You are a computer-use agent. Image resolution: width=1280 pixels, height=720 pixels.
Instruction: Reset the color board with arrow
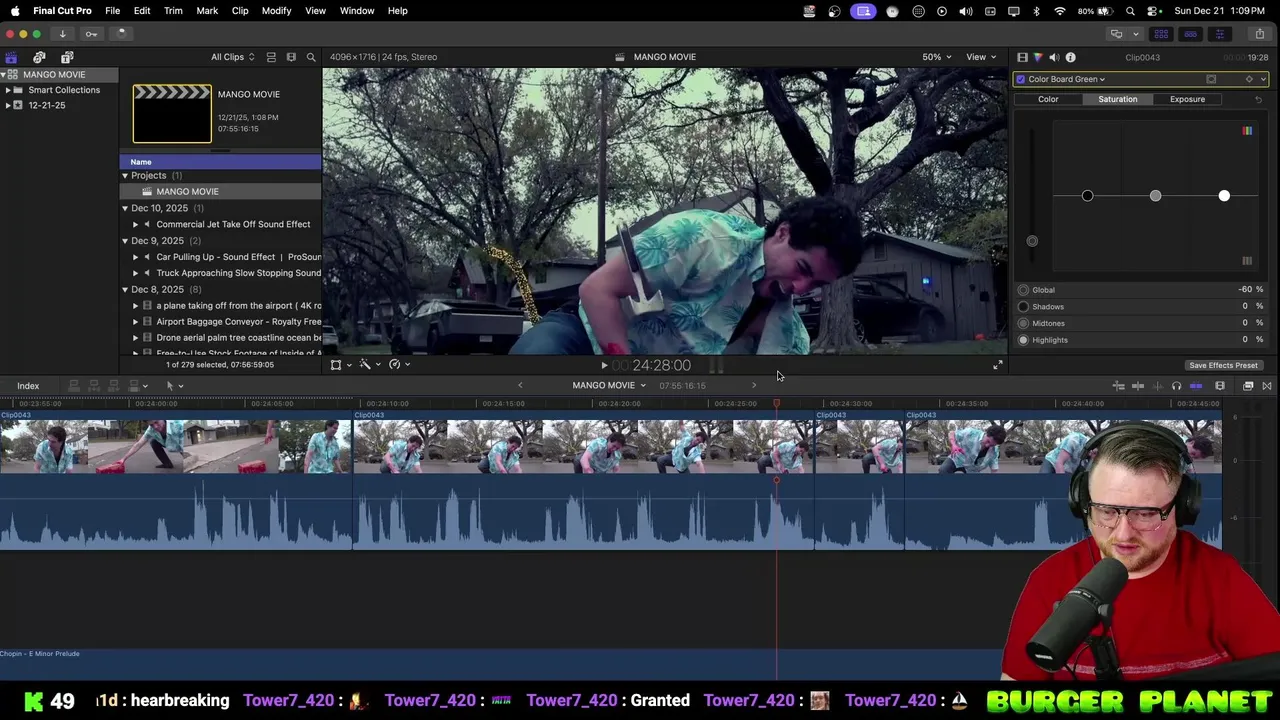(x=1258, y=99)
